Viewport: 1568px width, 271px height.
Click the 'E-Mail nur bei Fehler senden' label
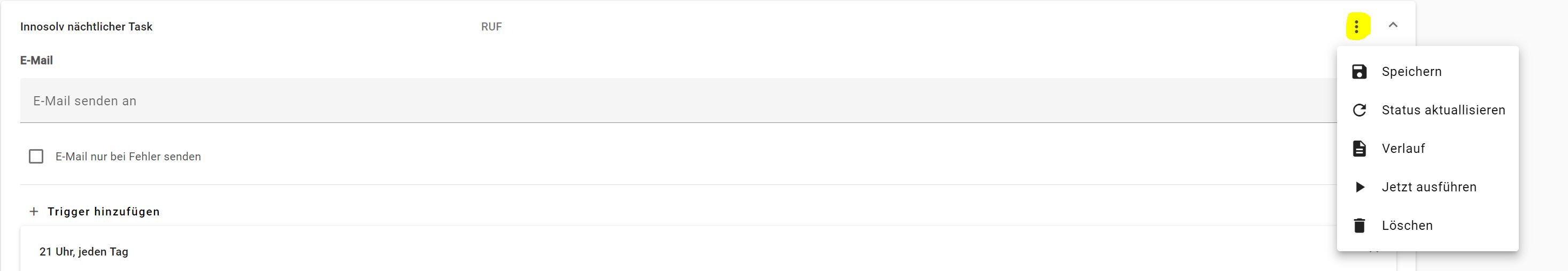point(128,157)
